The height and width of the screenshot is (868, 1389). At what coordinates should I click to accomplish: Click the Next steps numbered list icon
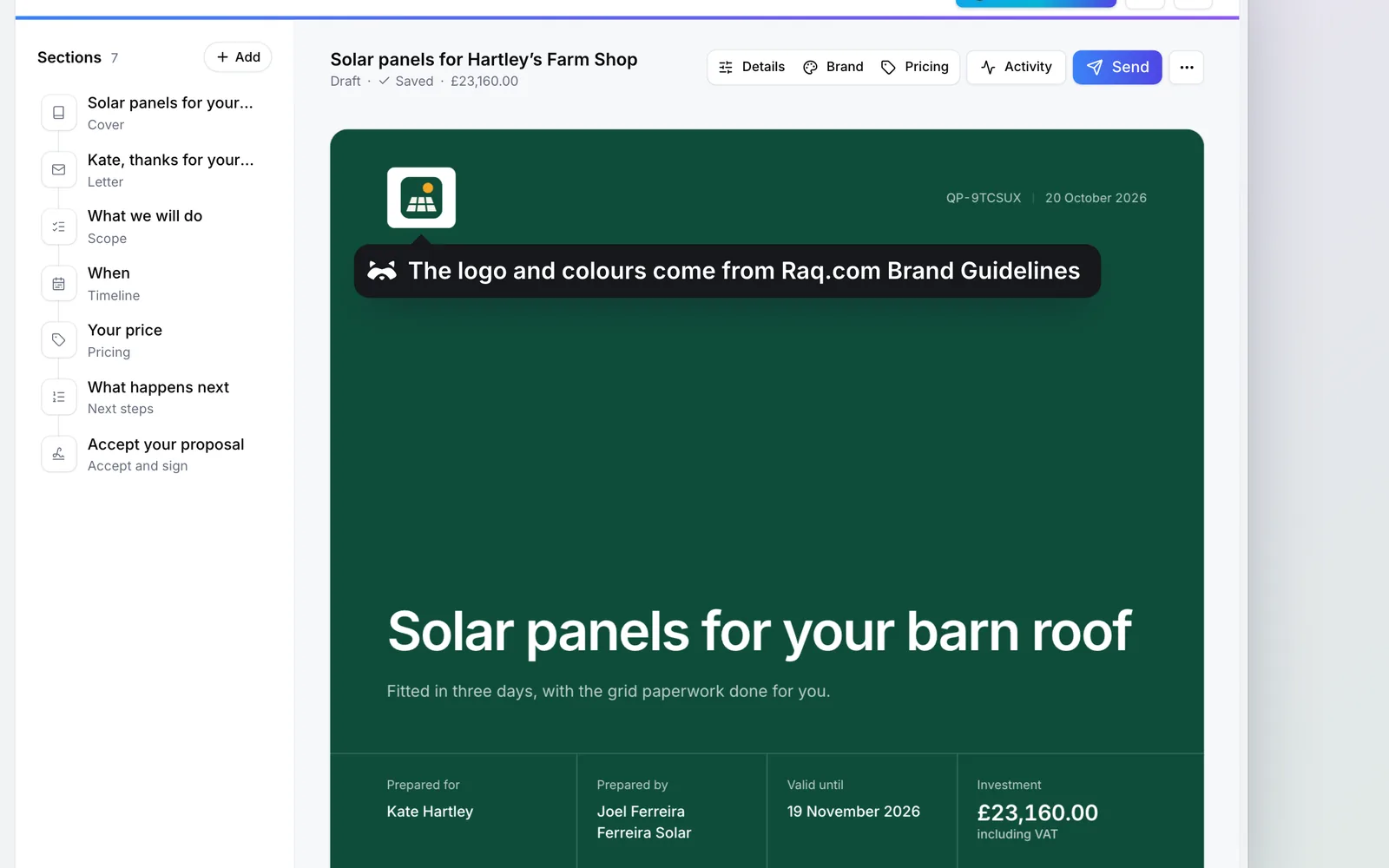[x=59, y=398]
